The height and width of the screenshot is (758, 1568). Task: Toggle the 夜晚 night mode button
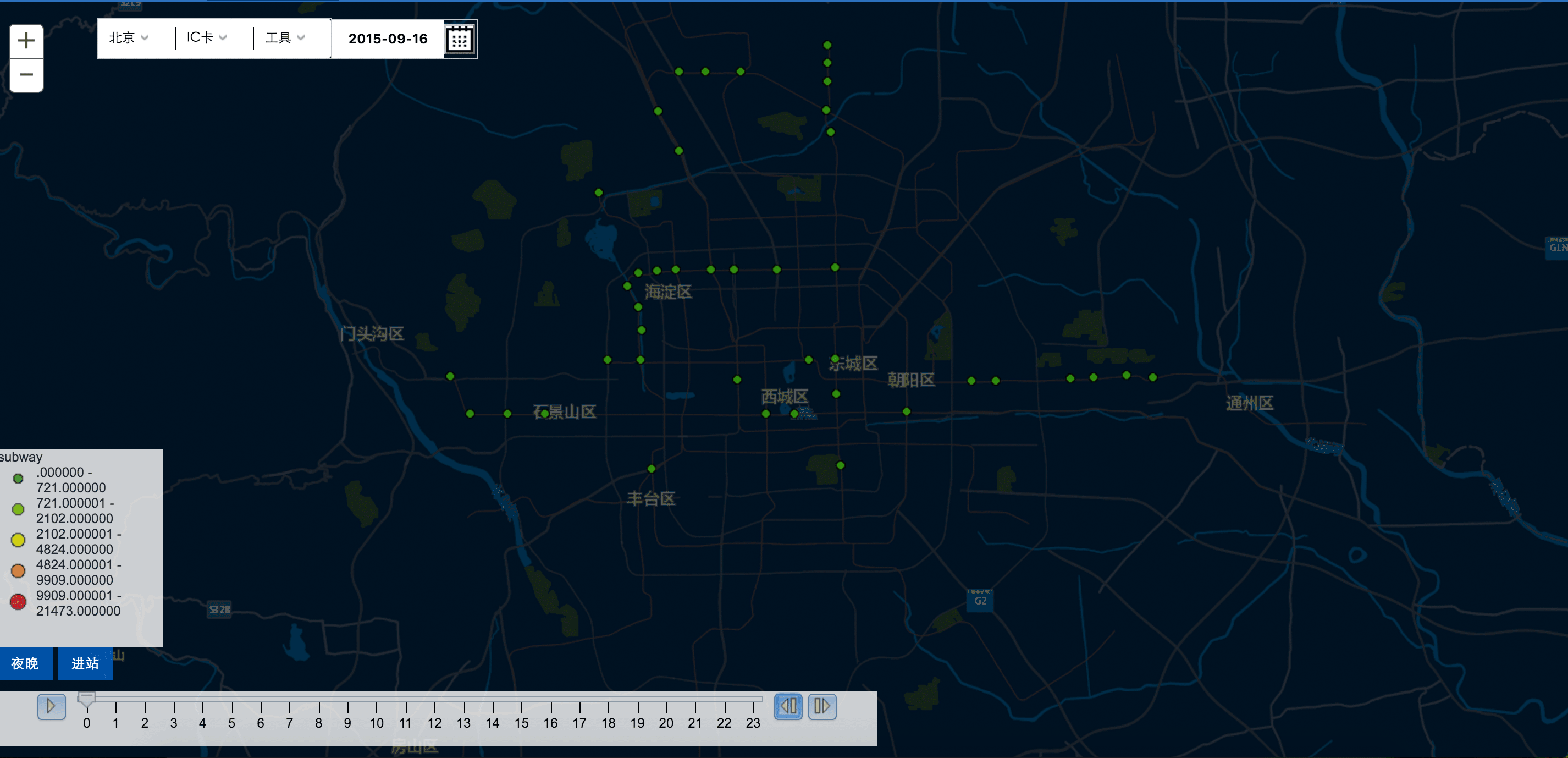(25, 663)
